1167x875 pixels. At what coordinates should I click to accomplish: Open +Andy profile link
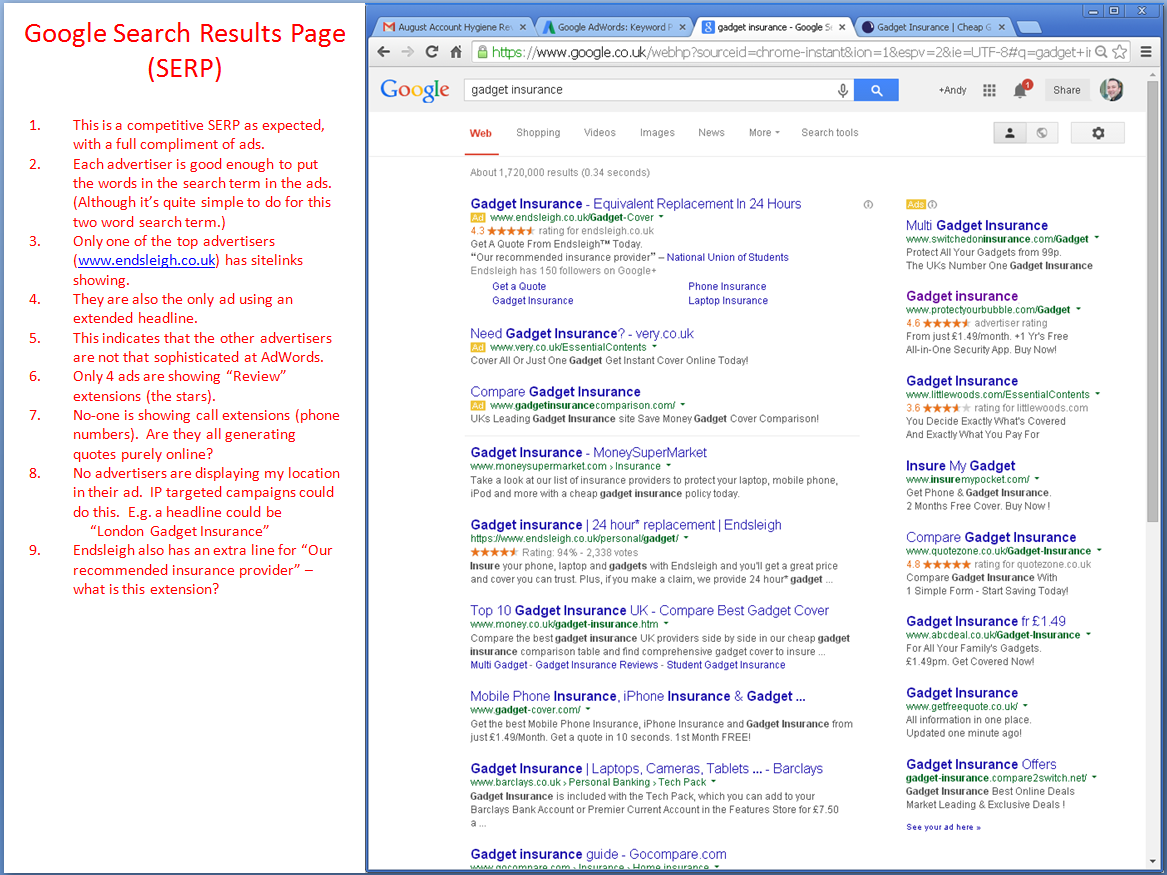click(952, 90)
